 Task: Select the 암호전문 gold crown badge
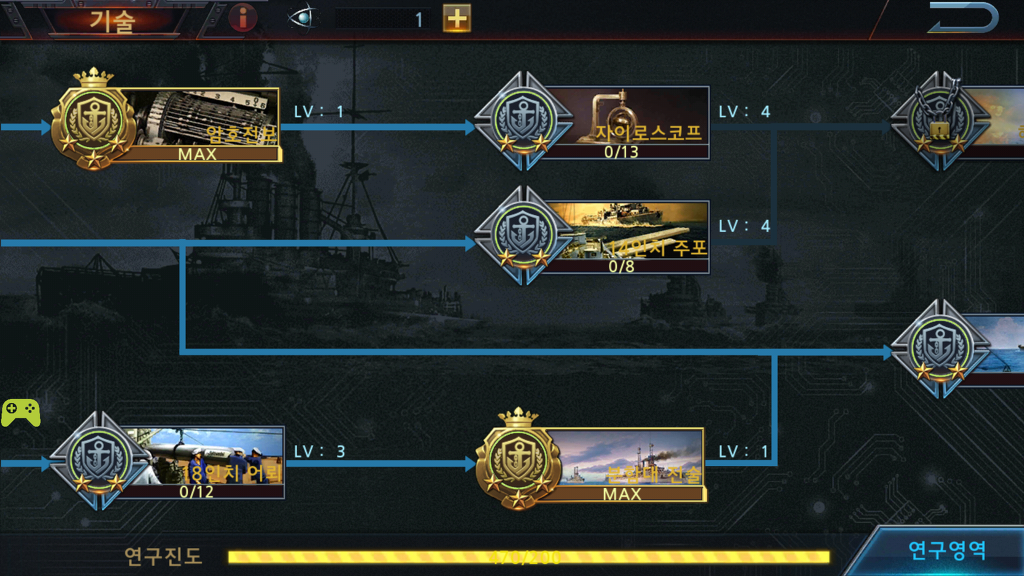pyautogui.click(x=94, y=120)
